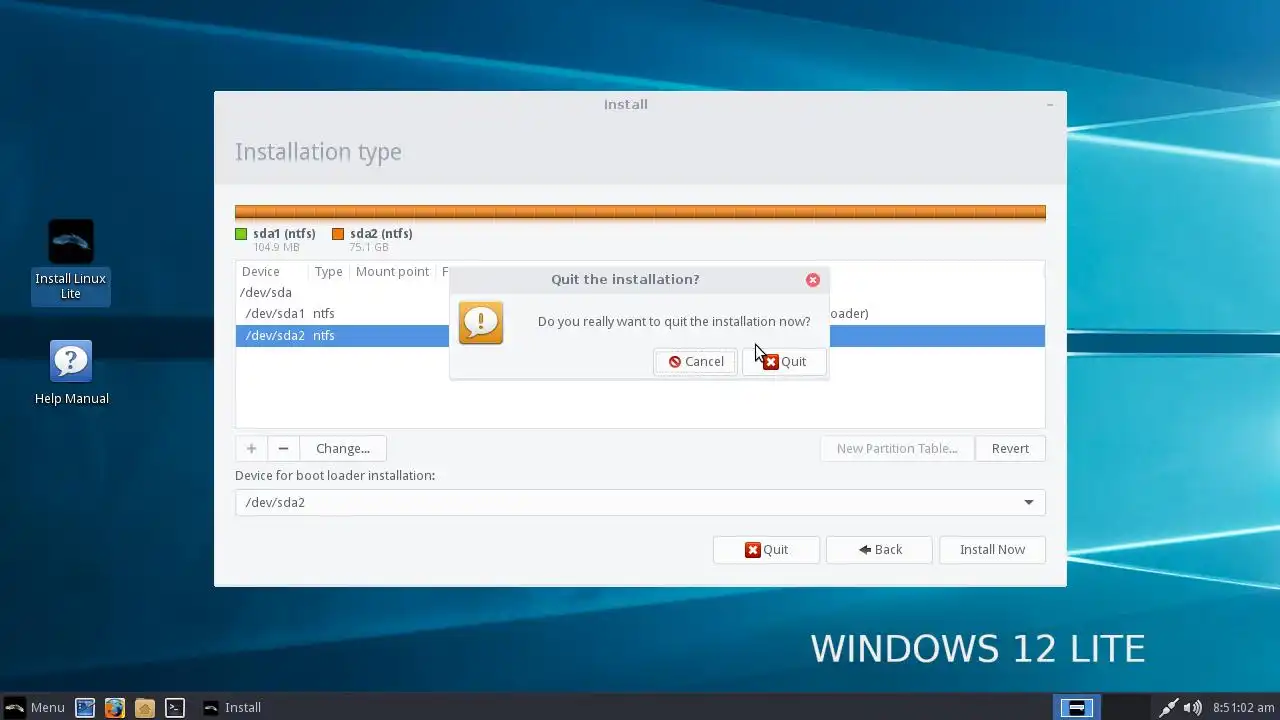Select the /dev/sda1 ntfs row
Image resolution: width=1280 pixels, height=720 pixels.
pos(640,313)
